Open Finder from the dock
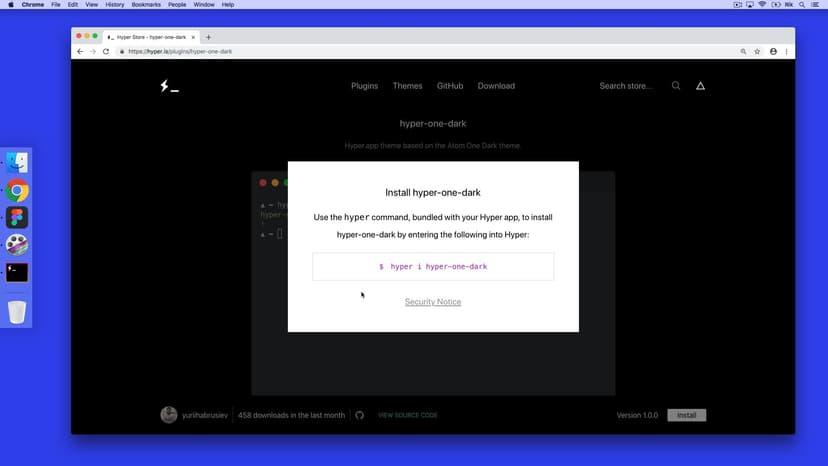 17,162
